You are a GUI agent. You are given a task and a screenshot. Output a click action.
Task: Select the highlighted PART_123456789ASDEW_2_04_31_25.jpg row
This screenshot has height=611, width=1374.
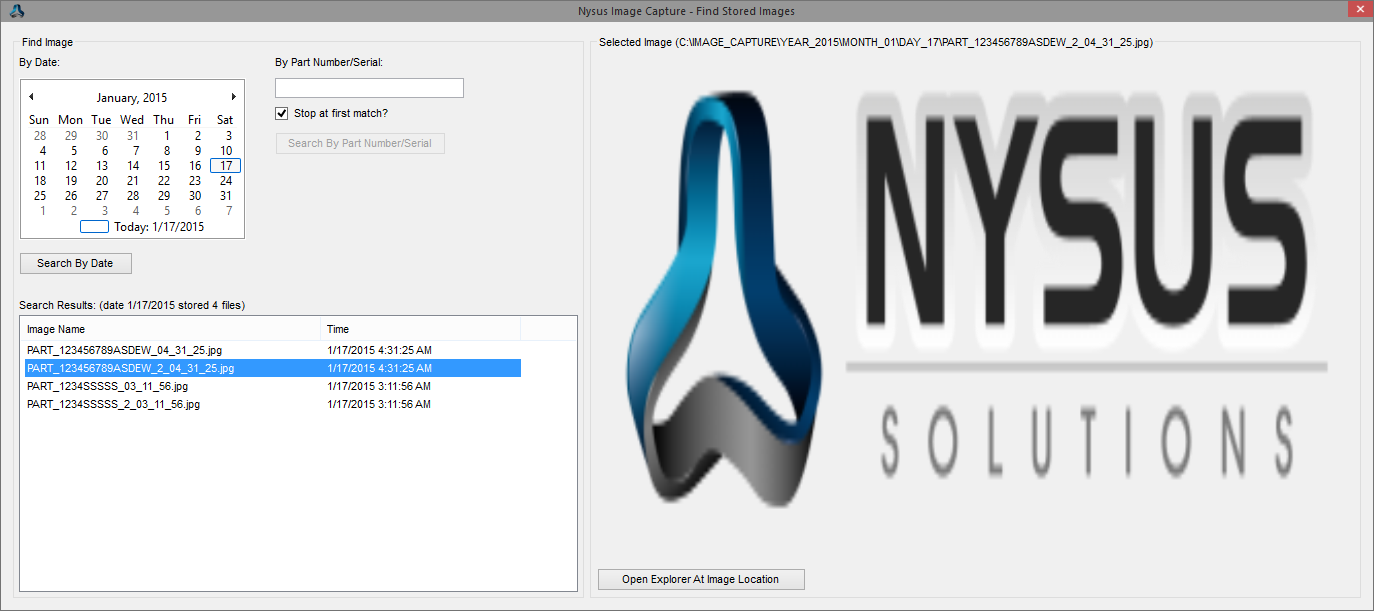tap(130, 368)
